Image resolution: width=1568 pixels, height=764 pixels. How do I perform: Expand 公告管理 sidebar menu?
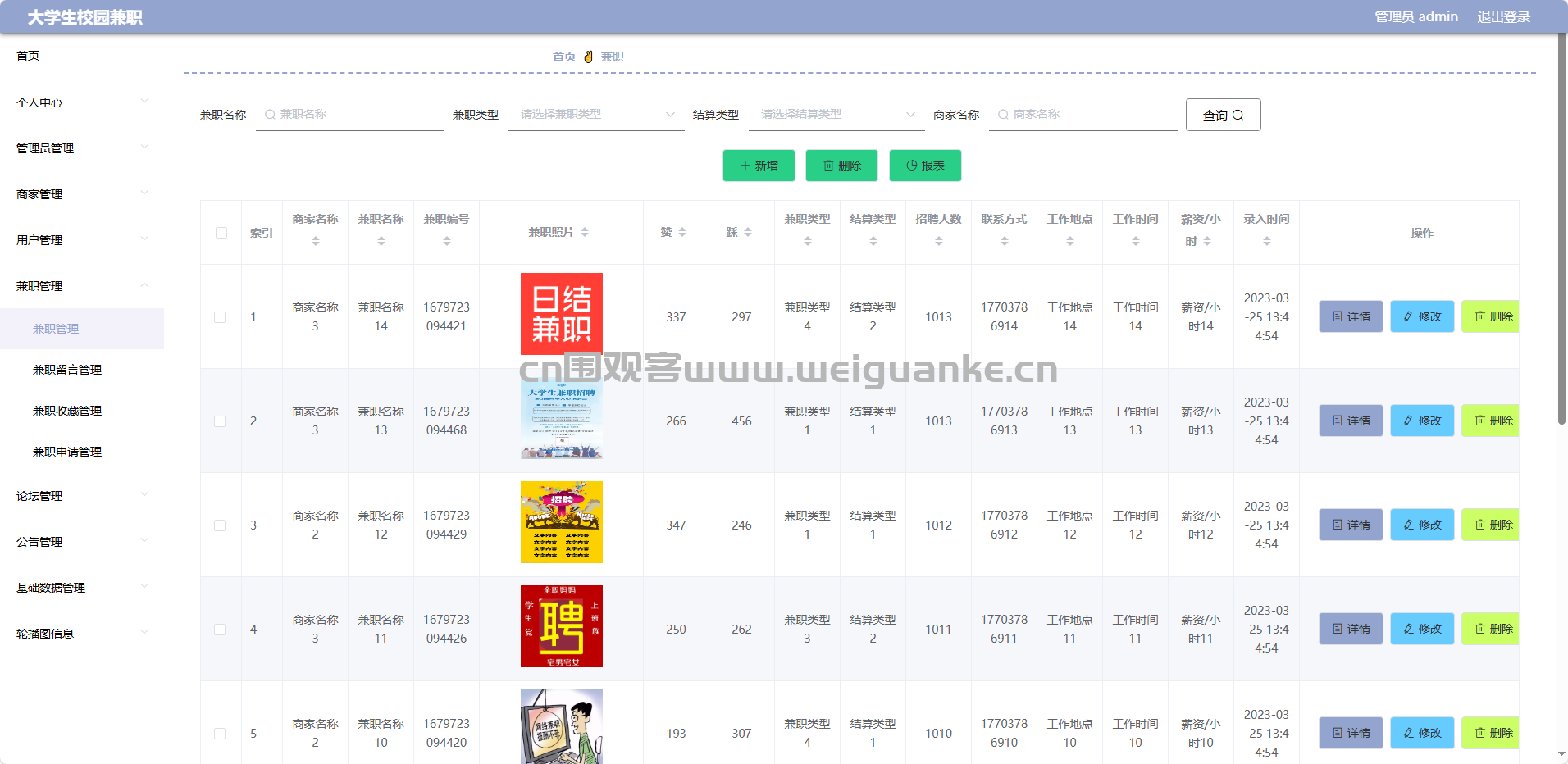click(x=82, y=542)
